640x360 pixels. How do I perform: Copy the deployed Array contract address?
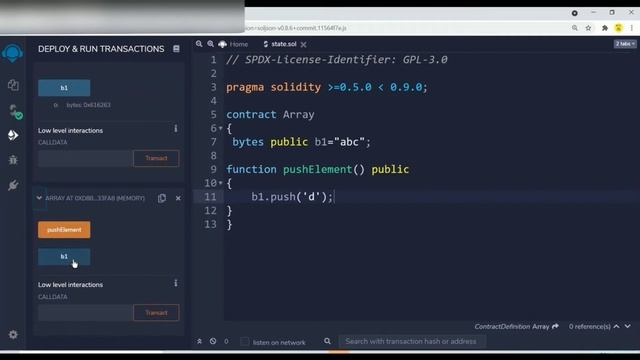click(x=162, y=198)
